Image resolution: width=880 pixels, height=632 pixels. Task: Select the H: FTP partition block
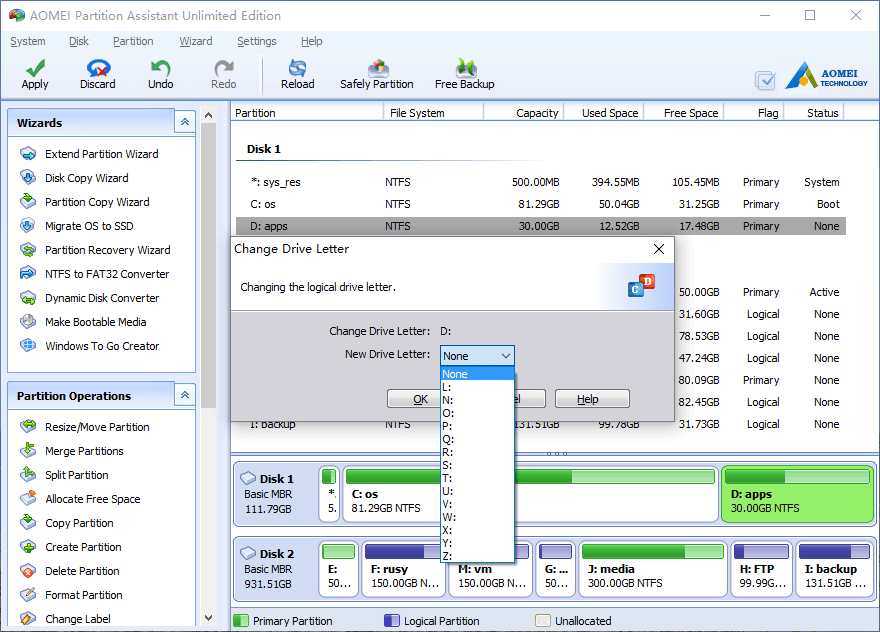click(x=761, y=569)
